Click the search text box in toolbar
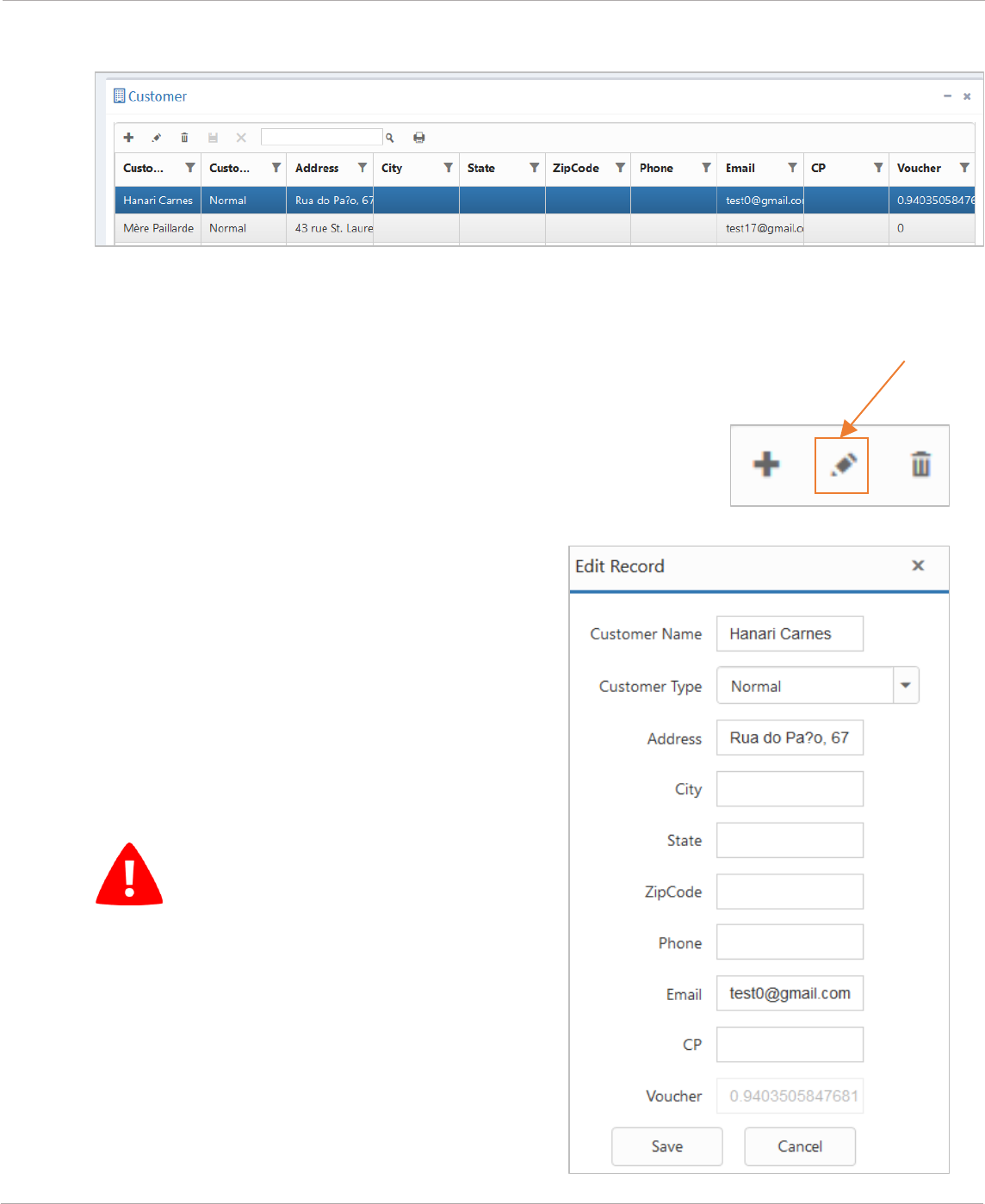 click(x=322, y=137)
